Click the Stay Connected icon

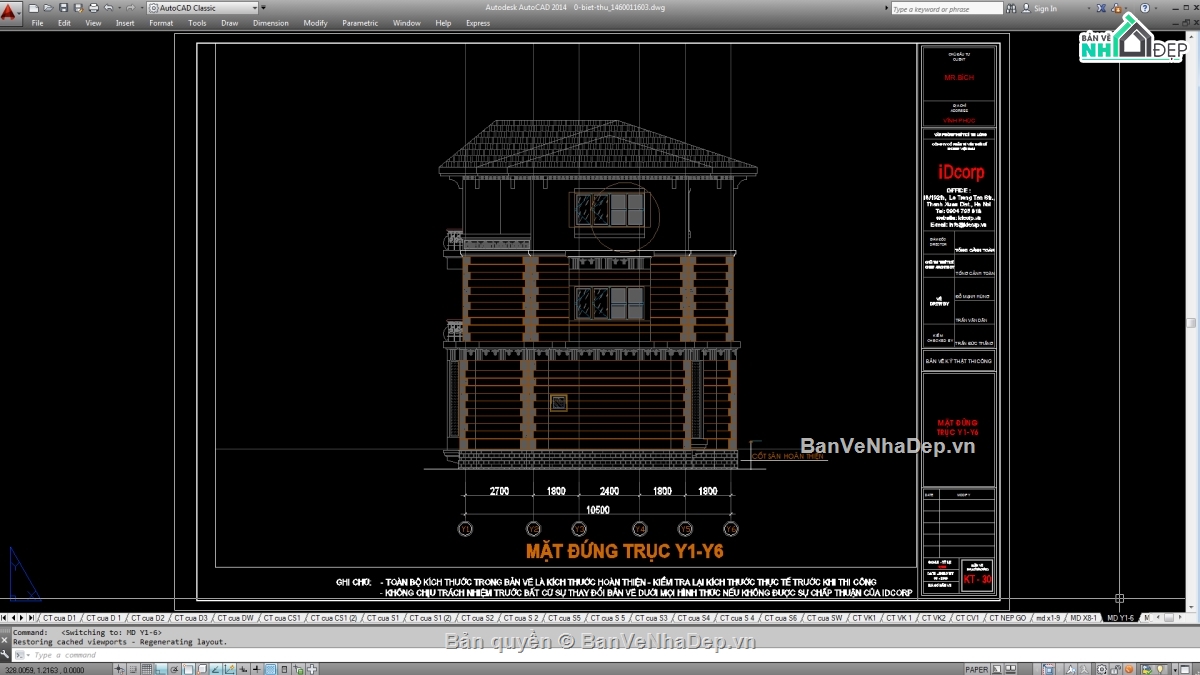[x=1117, y=8]
